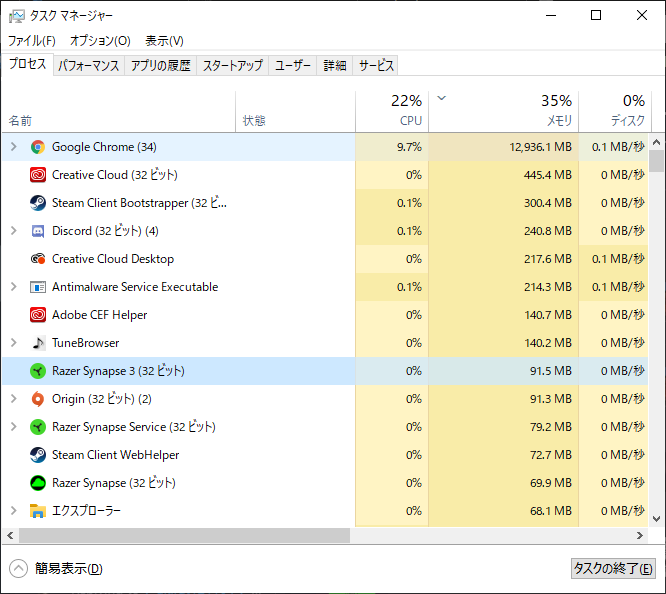
Task: Click the 79.2 MB memory value
Action: (551, 427)
